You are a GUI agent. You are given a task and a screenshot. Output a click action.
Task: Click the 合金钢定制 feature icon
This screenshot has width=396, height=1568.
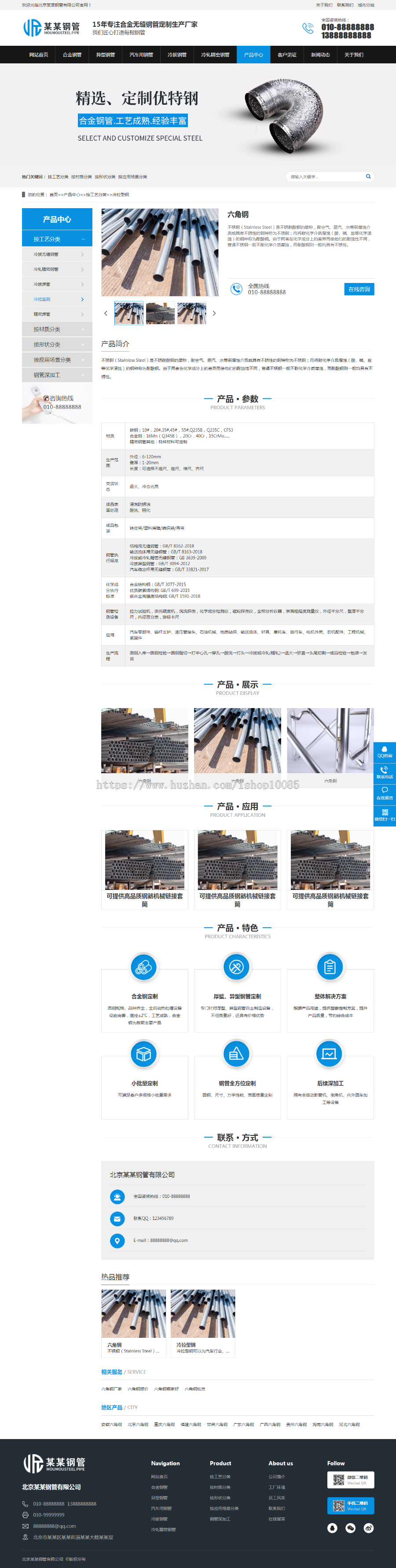tap(144, 966)
